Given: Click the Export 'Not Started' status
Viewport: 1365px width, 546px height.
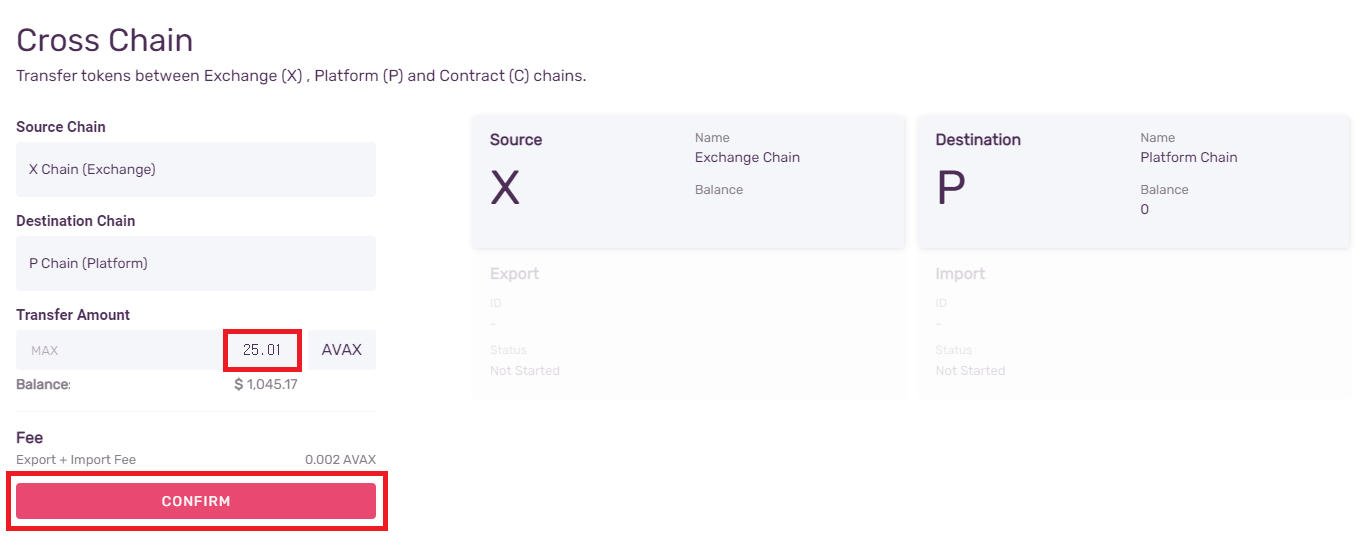Looking at the screenshot, I should 525,371.
